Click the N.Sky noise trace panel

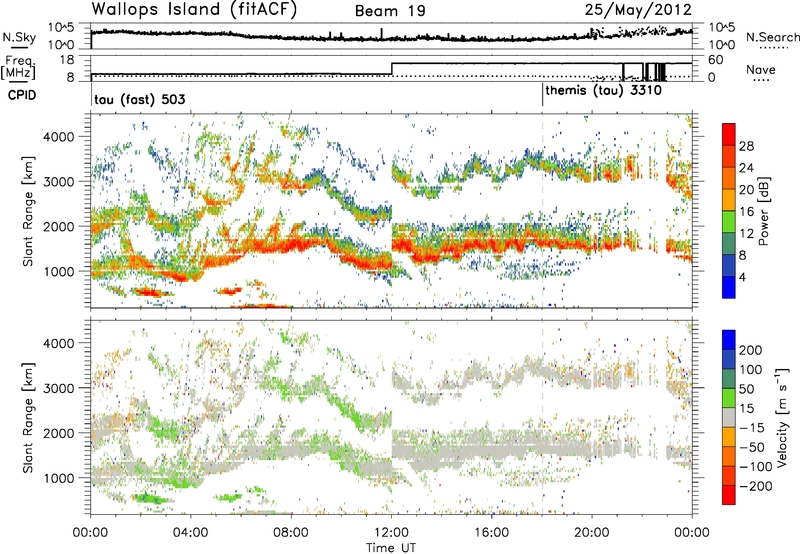391,36
